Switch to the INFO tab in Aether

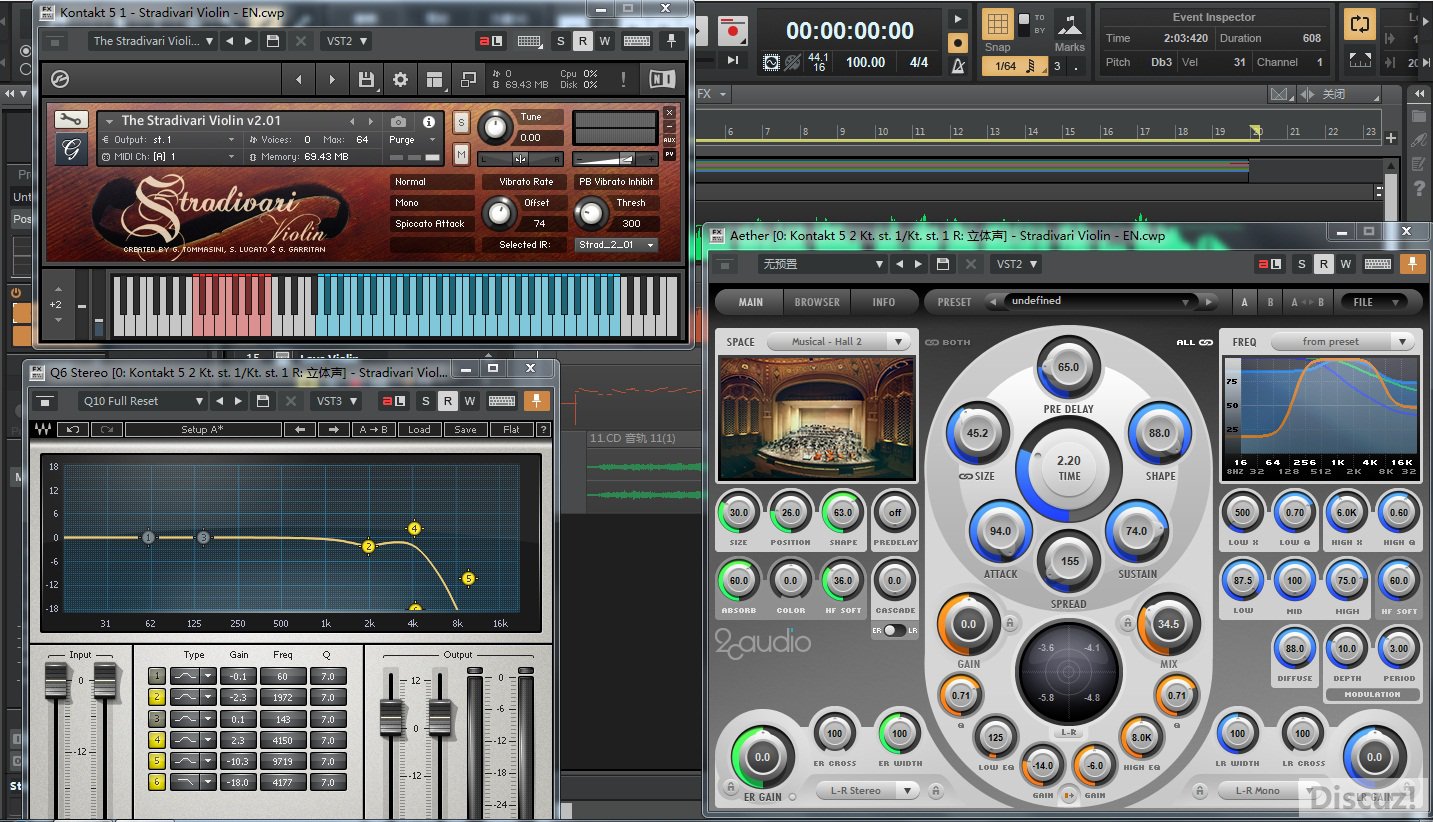pyautogui.click(x=884, y=302)
